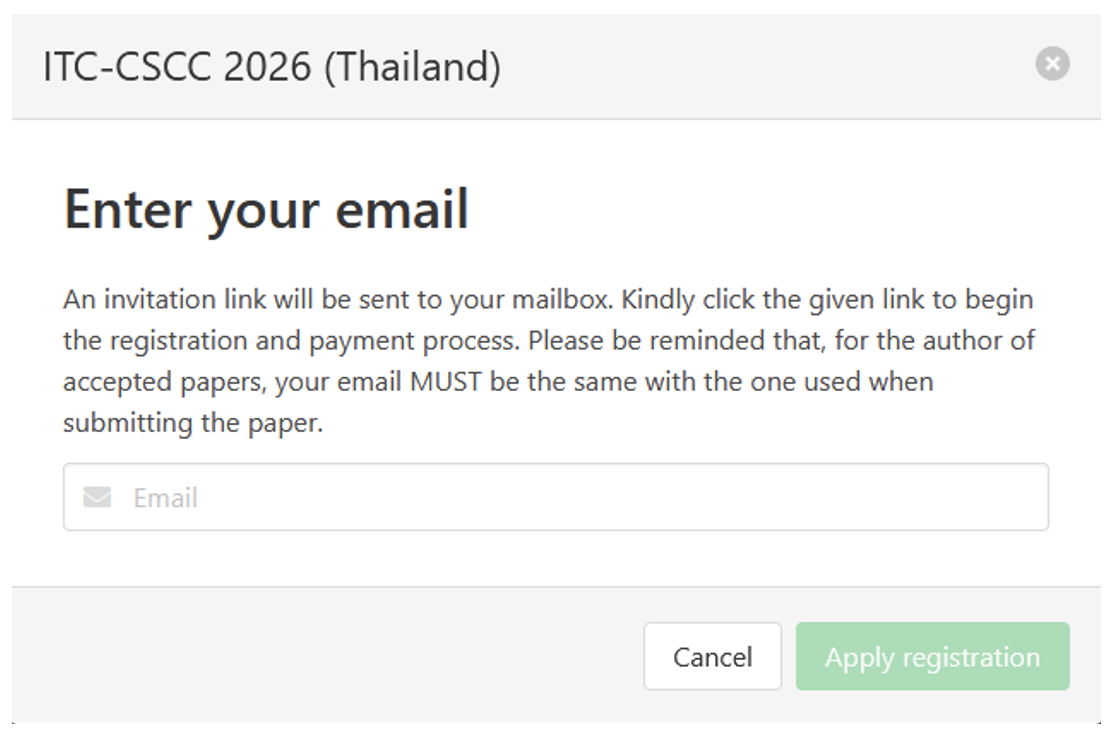Click the Enter your email heading
This screenshot has height=736, width=1114.
point(266,210)
